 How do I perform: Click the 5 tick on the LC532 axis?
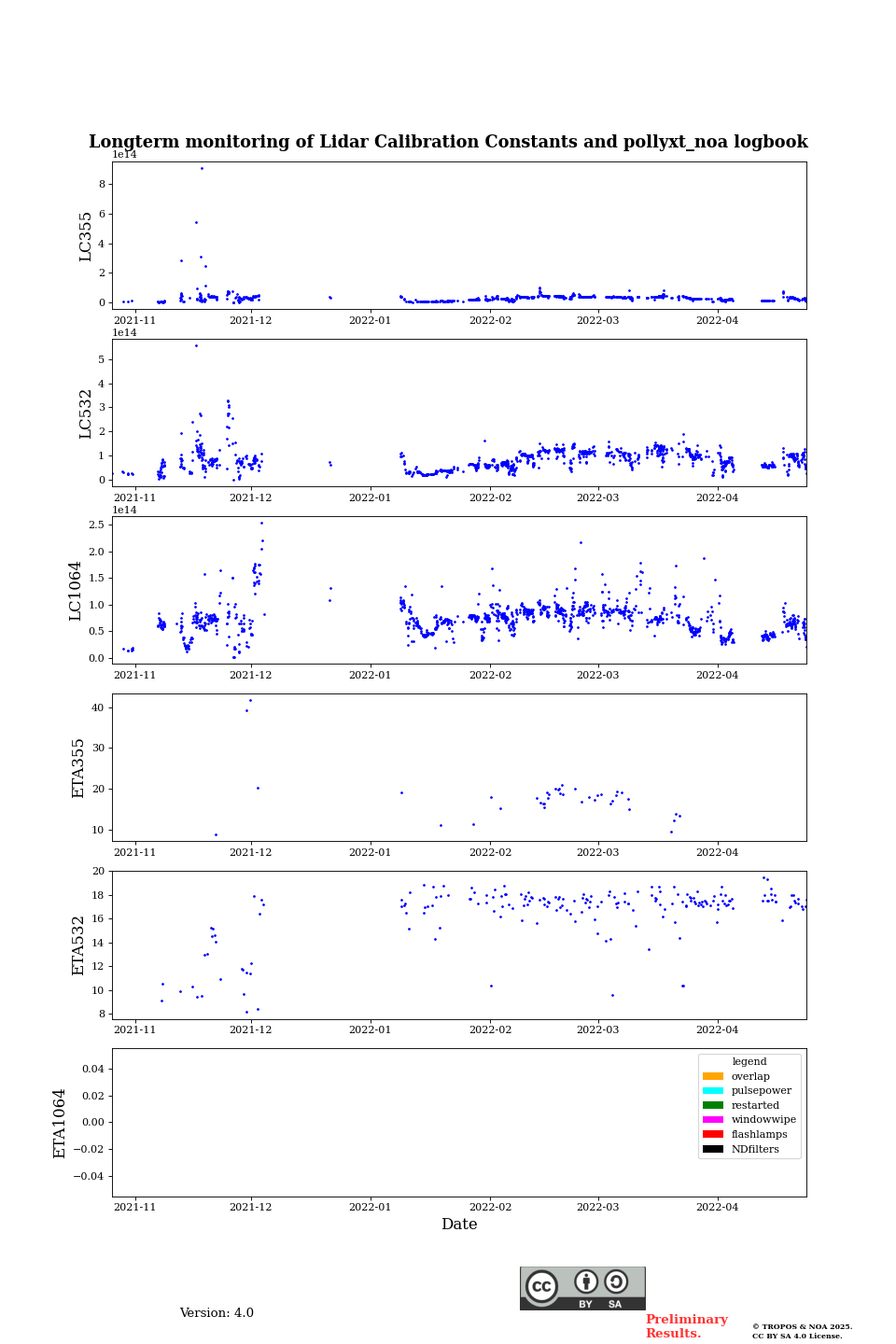[x=102, y=359]
